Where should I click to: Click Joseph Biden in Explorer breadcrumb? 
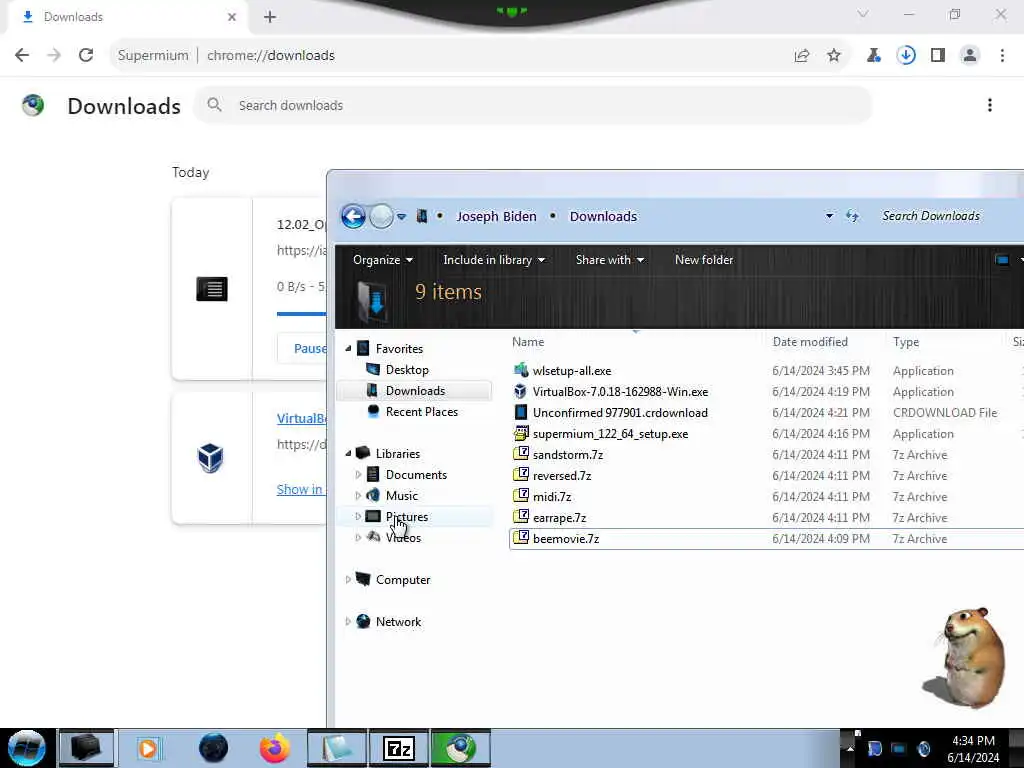point(496,216)
